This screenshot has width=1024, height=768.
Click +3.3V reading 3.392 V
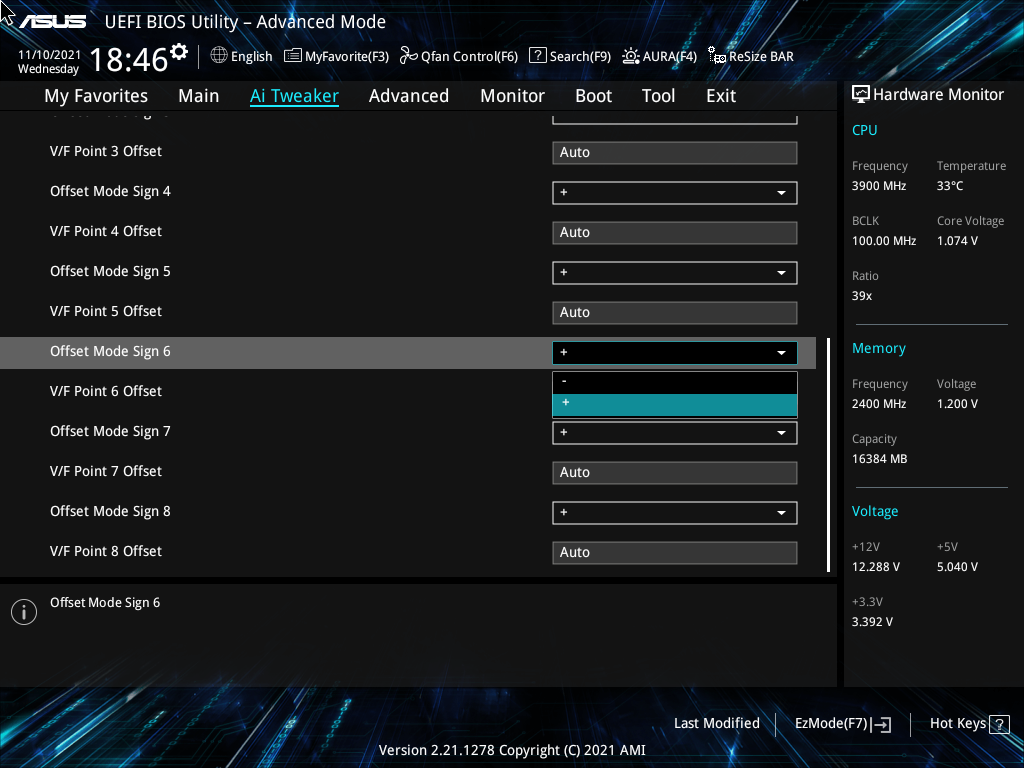(x=872, y=622)
